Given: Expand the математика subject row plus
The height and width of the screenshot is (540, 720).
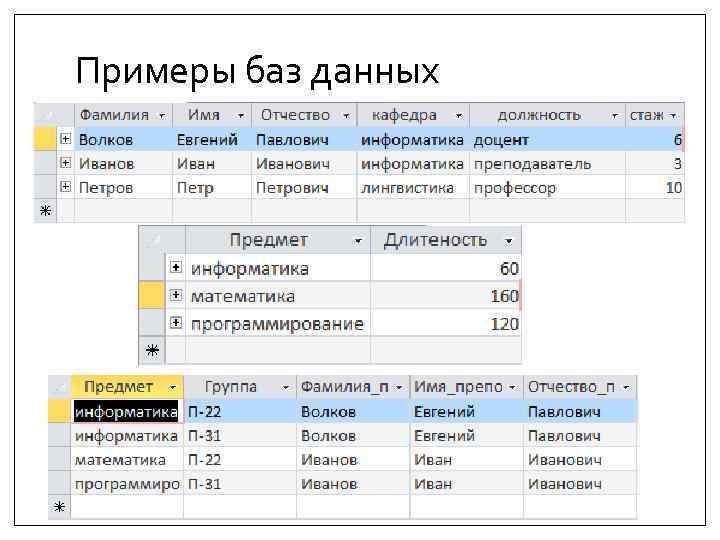Looking at the screenshot, I should tap(176, 295).
